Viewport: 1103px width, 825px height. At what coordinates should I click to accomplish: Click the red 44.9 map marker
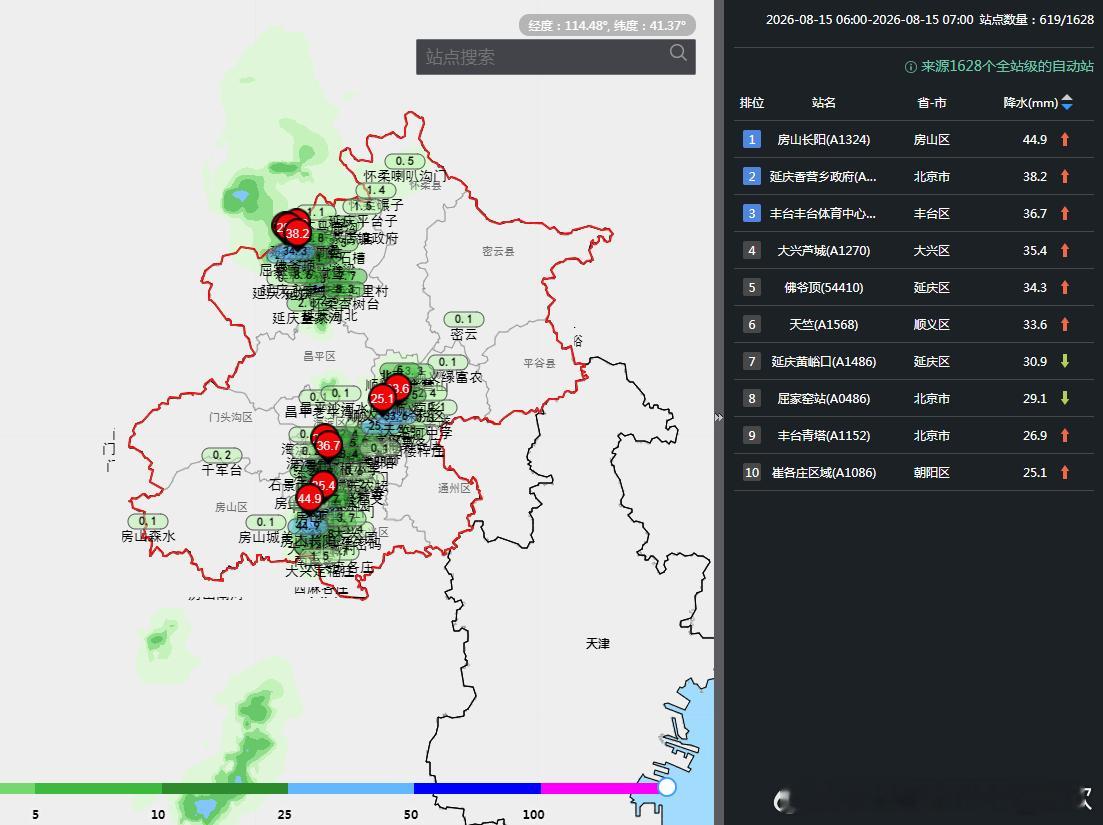tap(309, 499)
